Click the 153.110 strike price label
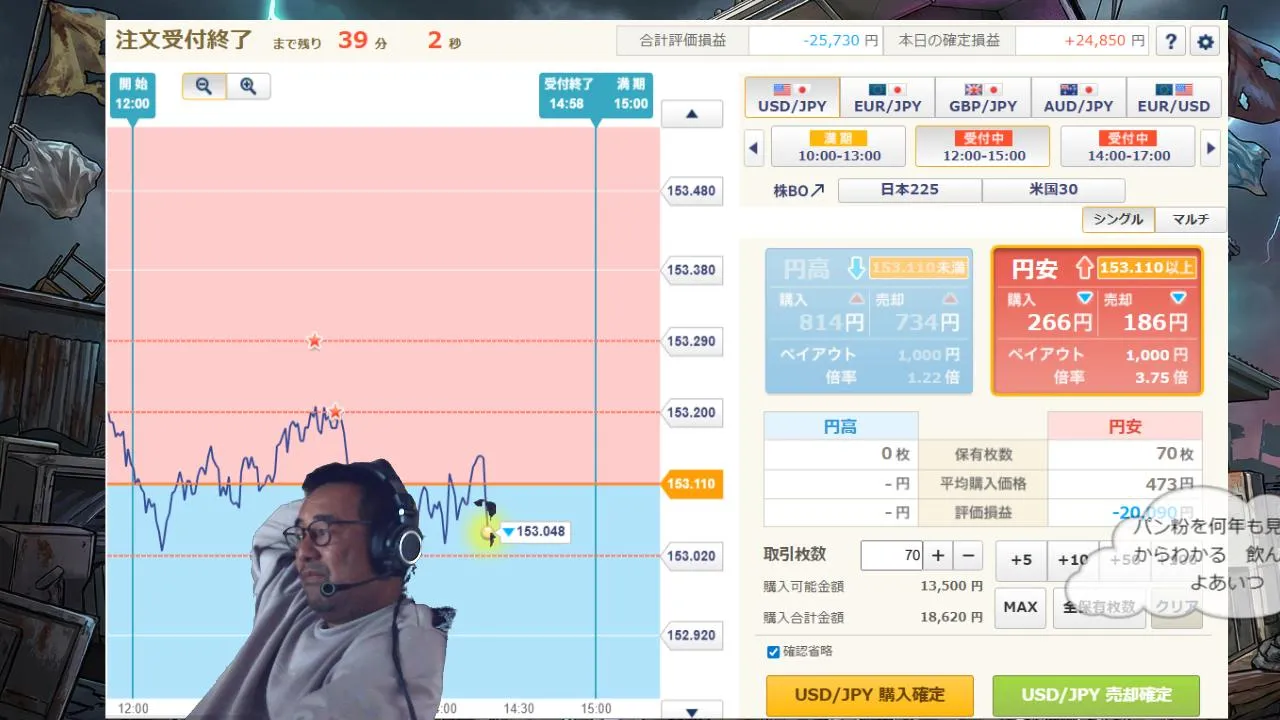The height and width of the screenshot is (720, 1280). tap(691, 484)
